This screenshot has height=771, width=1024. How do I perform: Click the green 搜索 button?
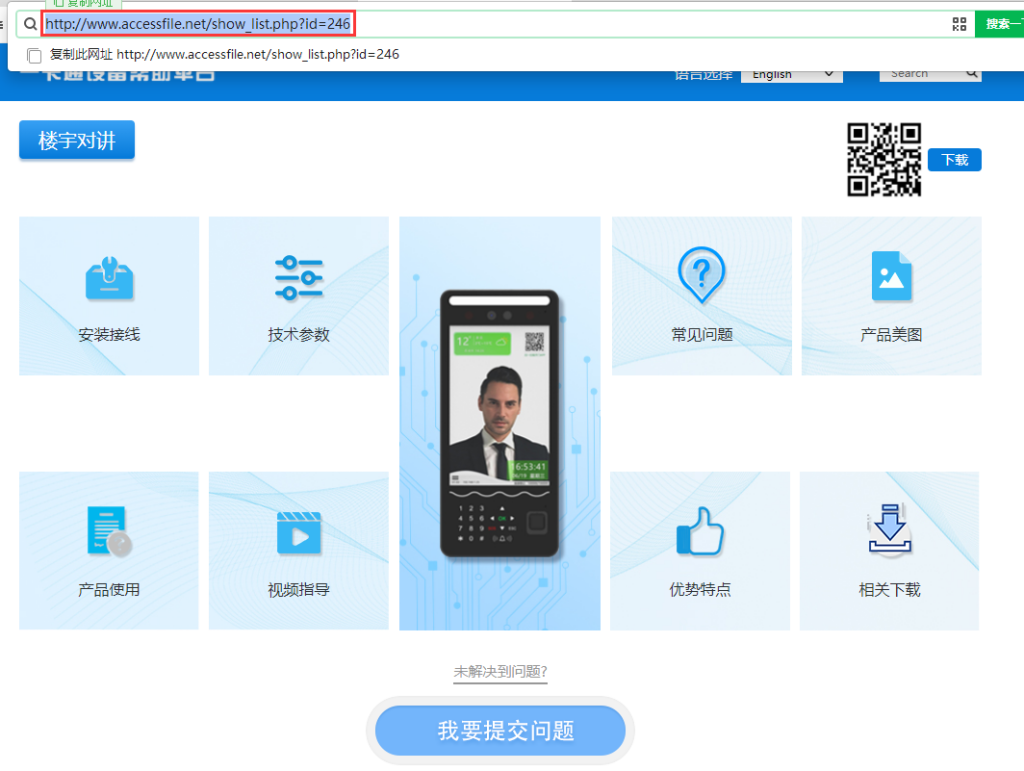[998, 24]
